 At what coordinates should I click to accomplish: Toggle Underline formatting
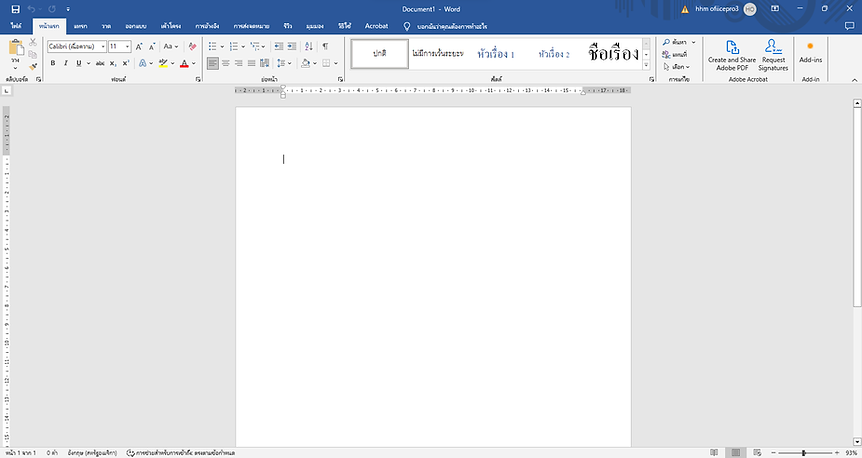point(79,63)
